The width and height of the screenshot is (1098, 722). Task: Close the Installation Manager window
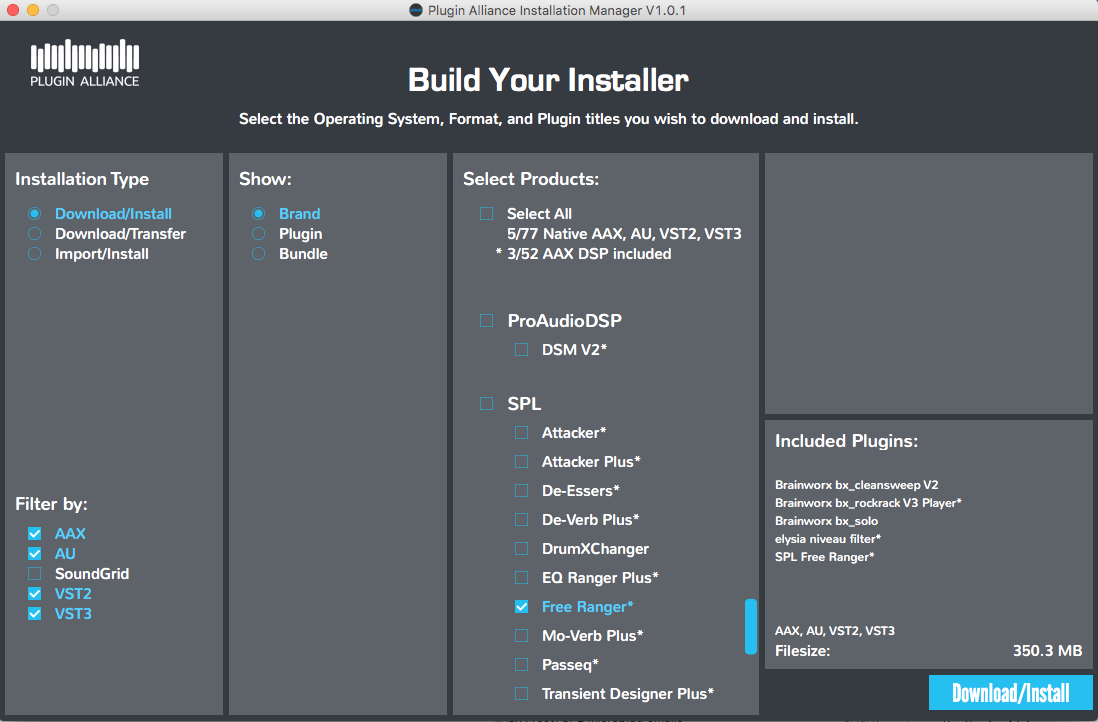(x=13, y=10)
